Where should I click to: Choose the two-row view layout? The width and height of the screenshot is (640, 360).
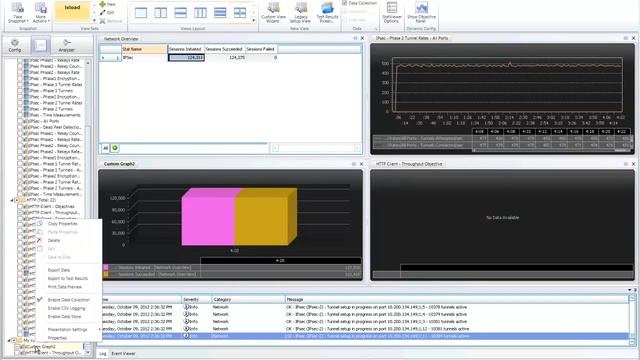(x=180, y=13)
